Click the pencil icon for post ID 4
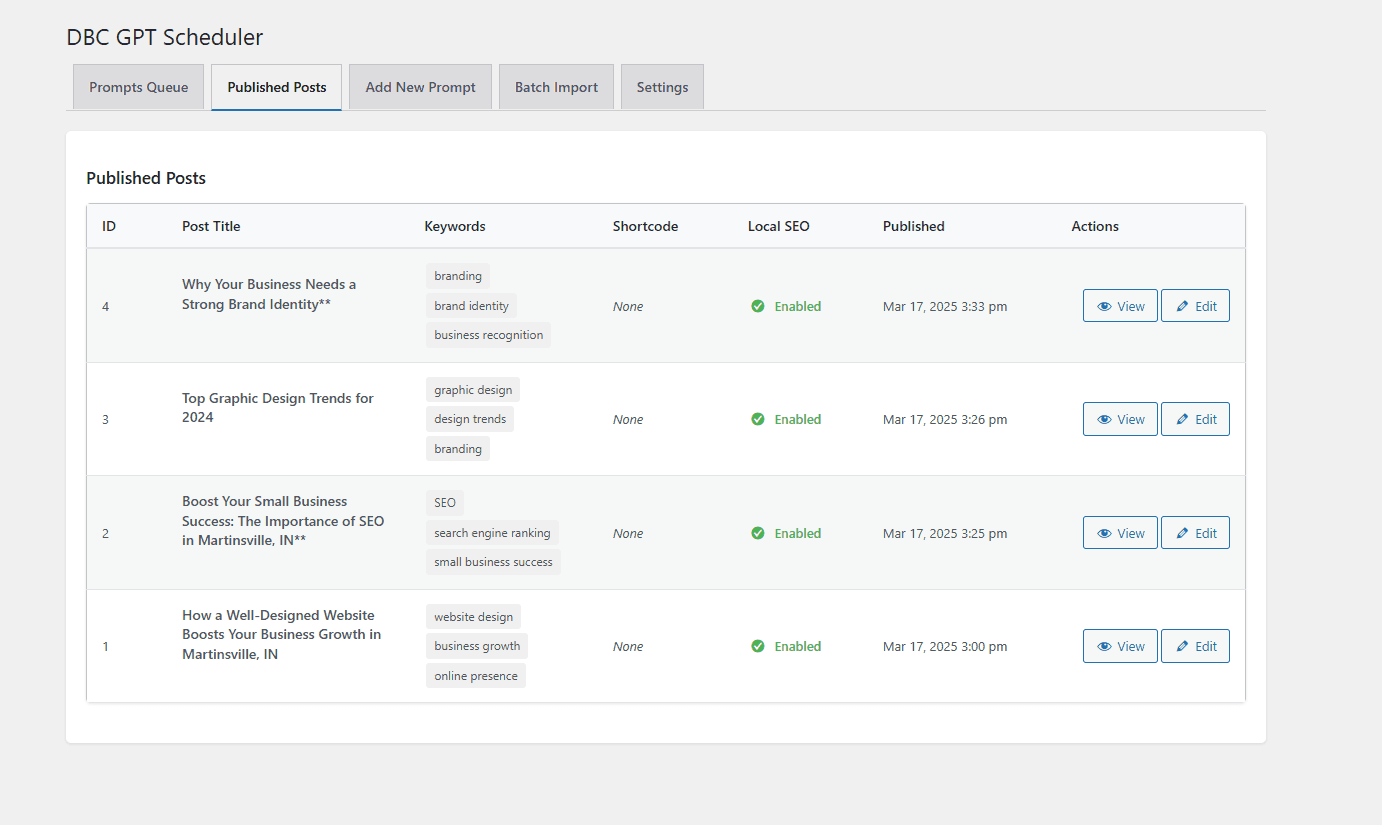 pyautogui.click(x=1182, y=306)
